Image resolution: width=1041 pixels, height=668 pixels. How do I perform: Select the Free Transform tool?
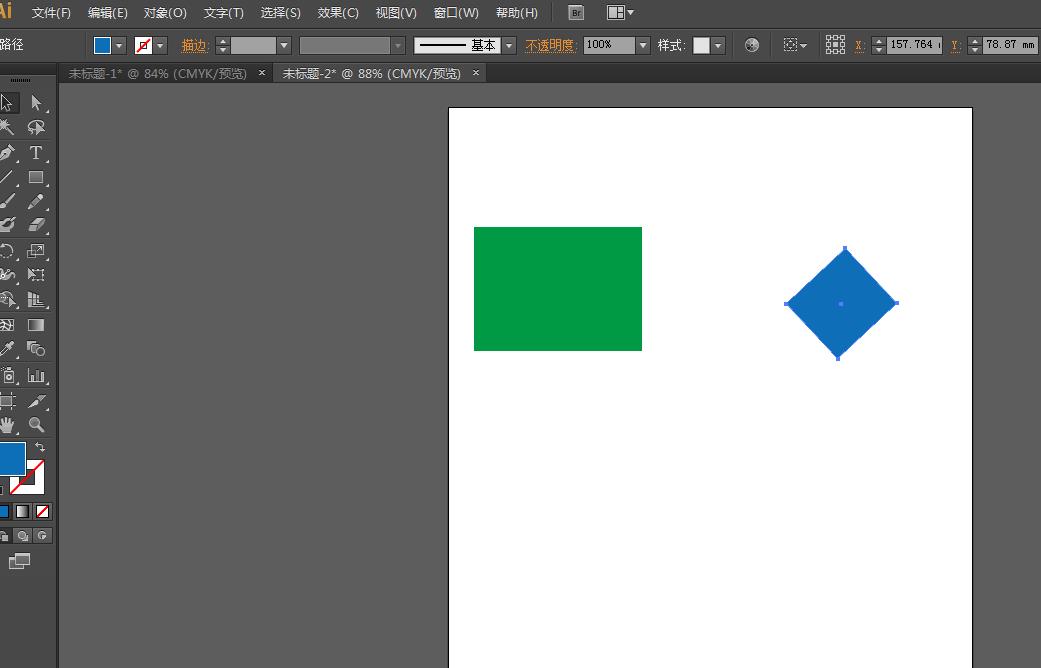36,275
